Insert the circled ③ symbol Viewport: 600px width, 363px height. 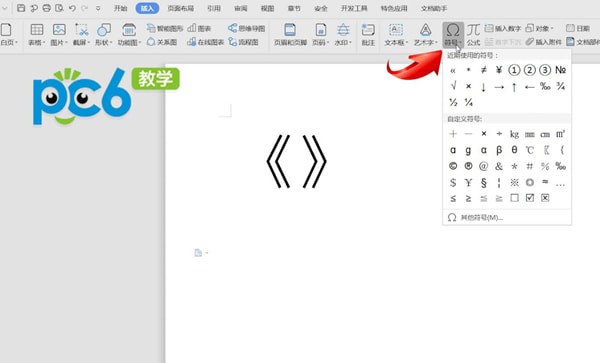(x=545, y=70)
